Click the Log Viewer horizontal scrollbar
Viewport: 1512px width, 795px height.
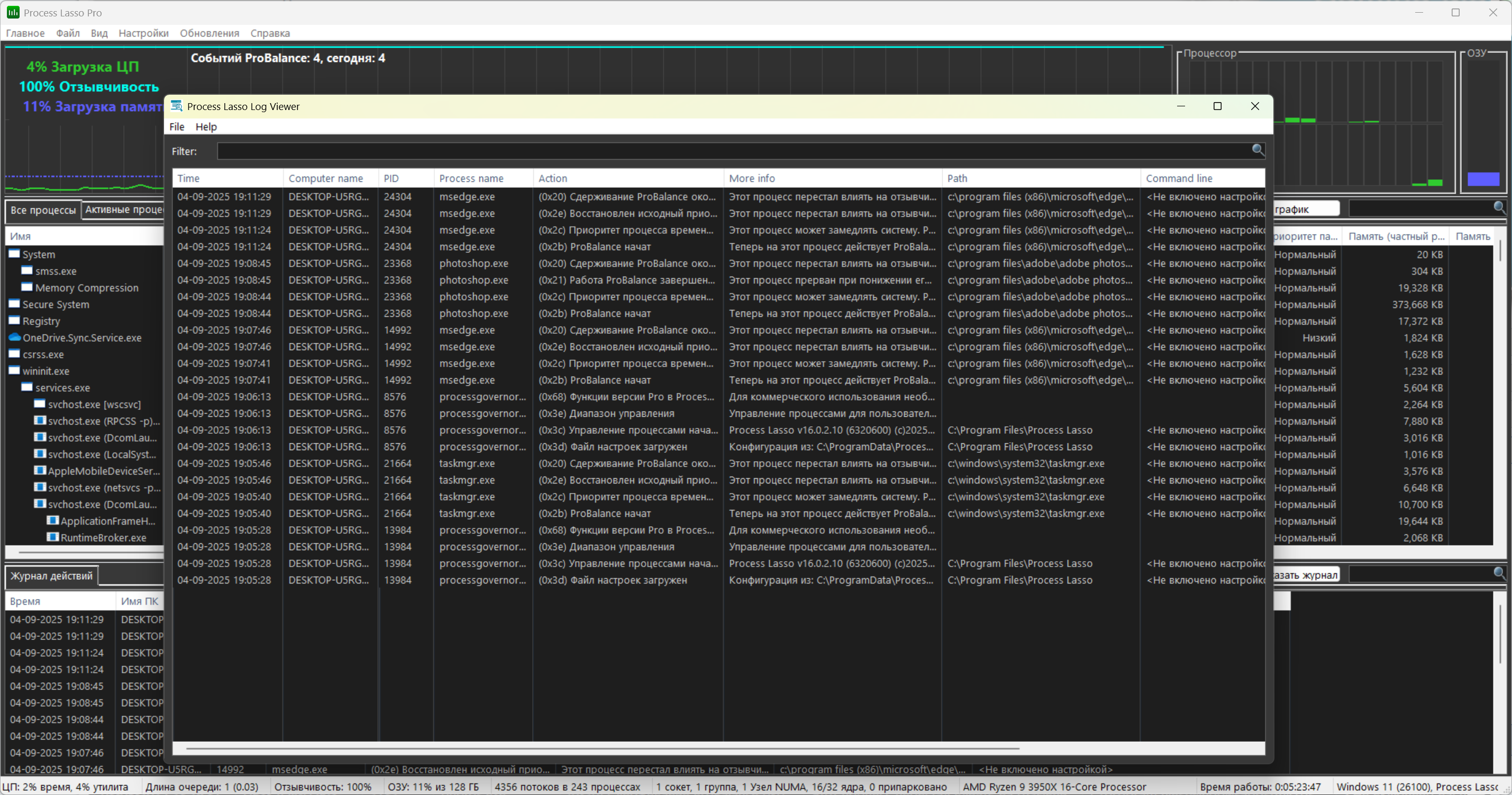[602, 748]
